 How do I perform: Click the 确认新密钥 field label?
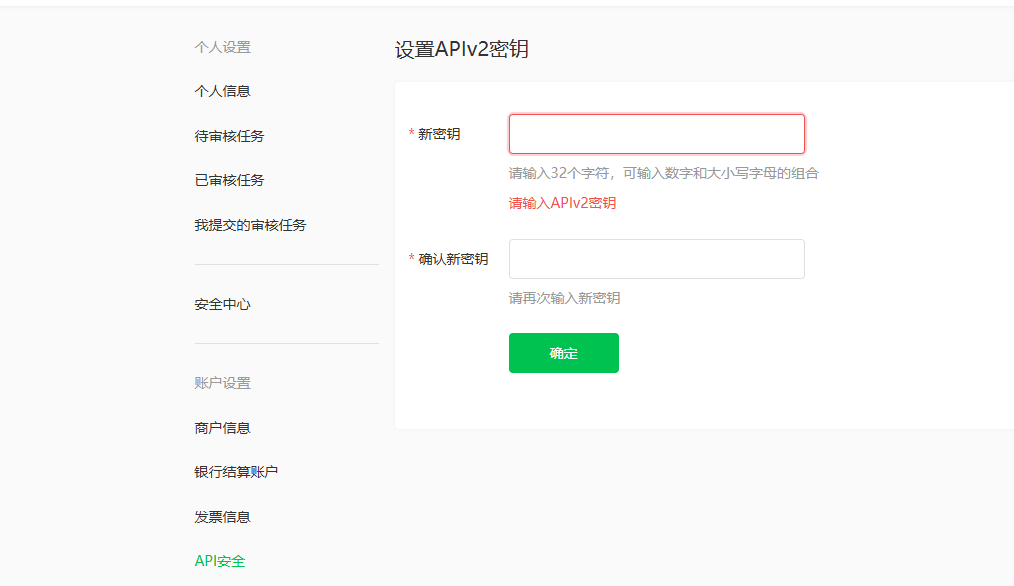453,259
